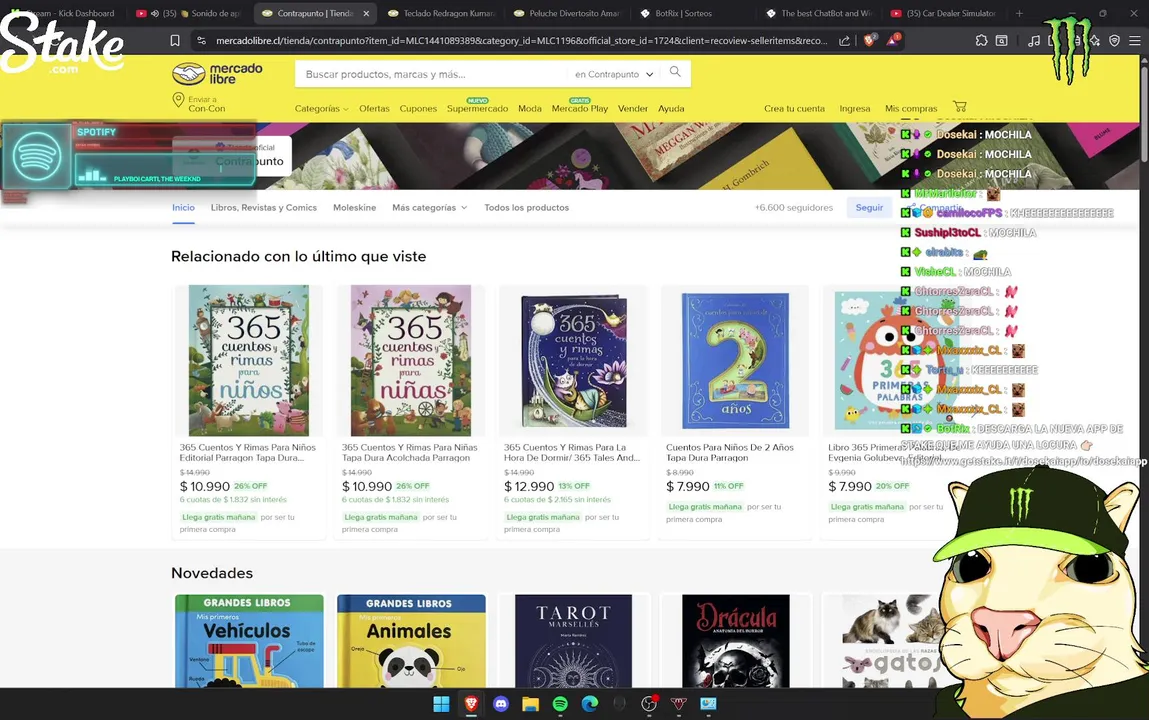This screenshot has height=720, width=1149.
Task: Open the Windows Start menu
Action: (441, 704)
